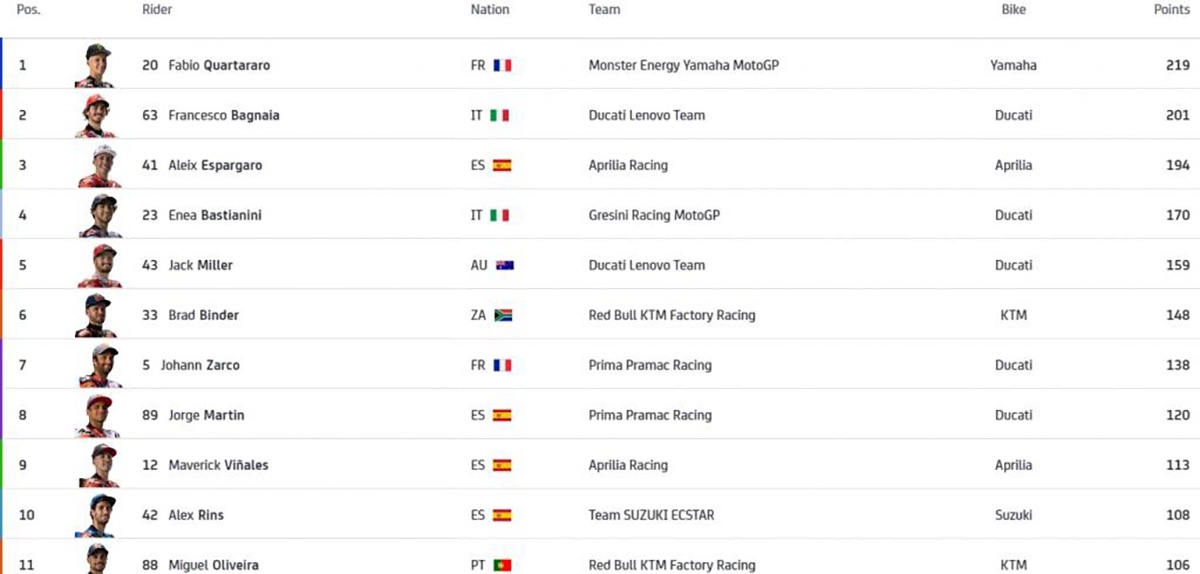The width and height of the screenshot is (1200, 574).
Task: Open Enea Bastianini's rider portrait
Action: pos(100,215)
